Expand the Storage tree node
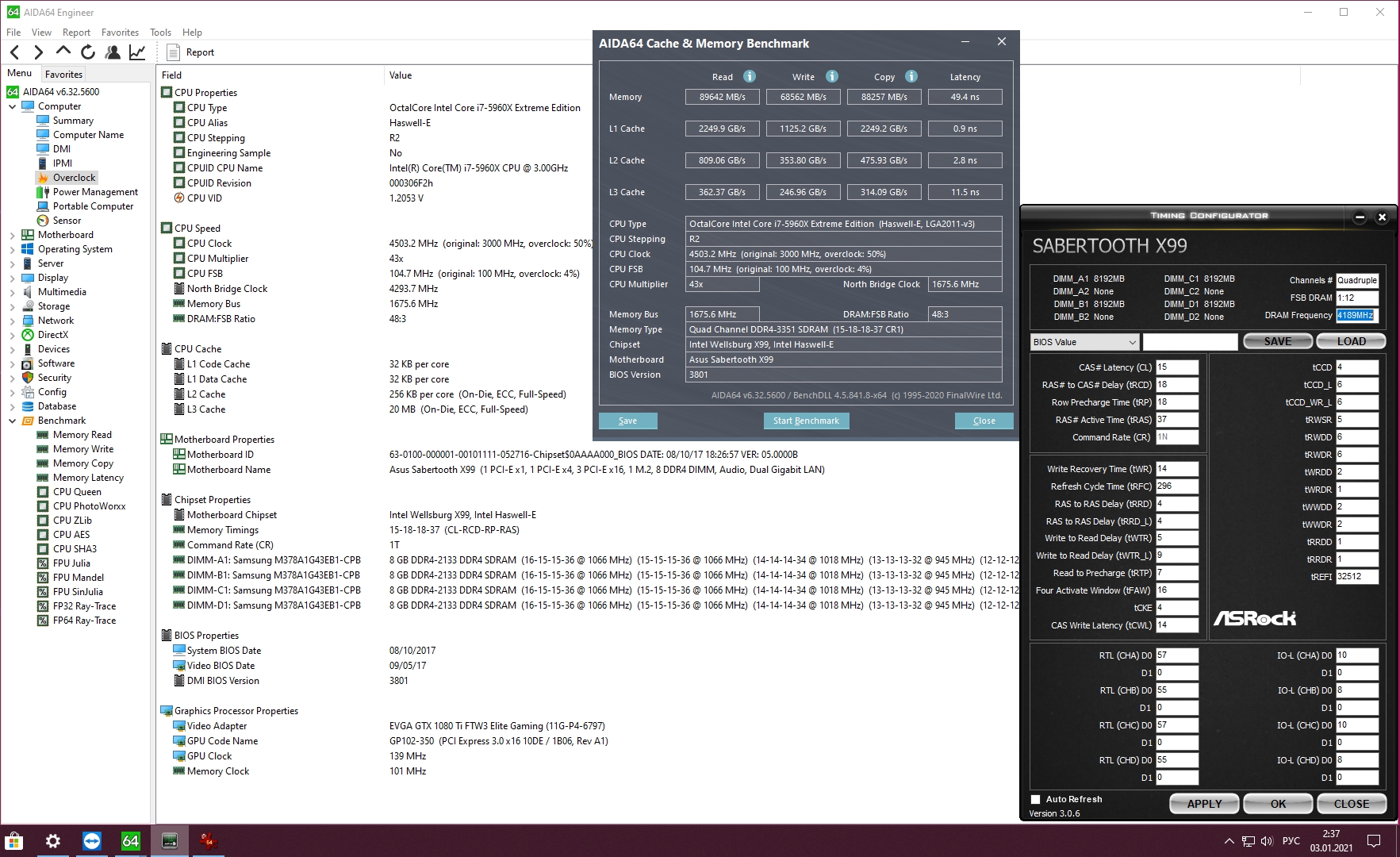 coord(12,306)
